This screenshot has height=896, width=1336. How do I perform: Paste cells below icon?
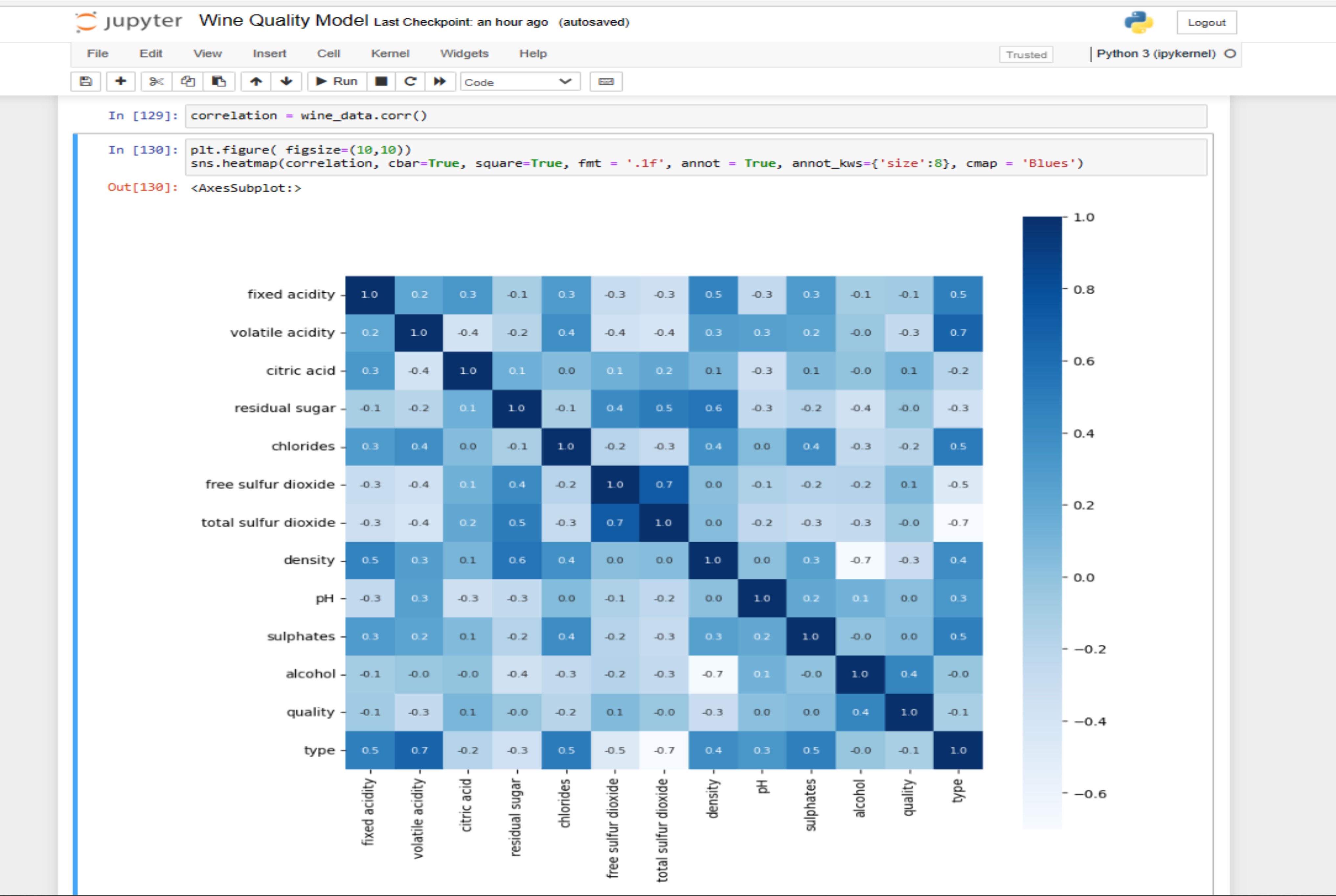click(x=219, y=82)
